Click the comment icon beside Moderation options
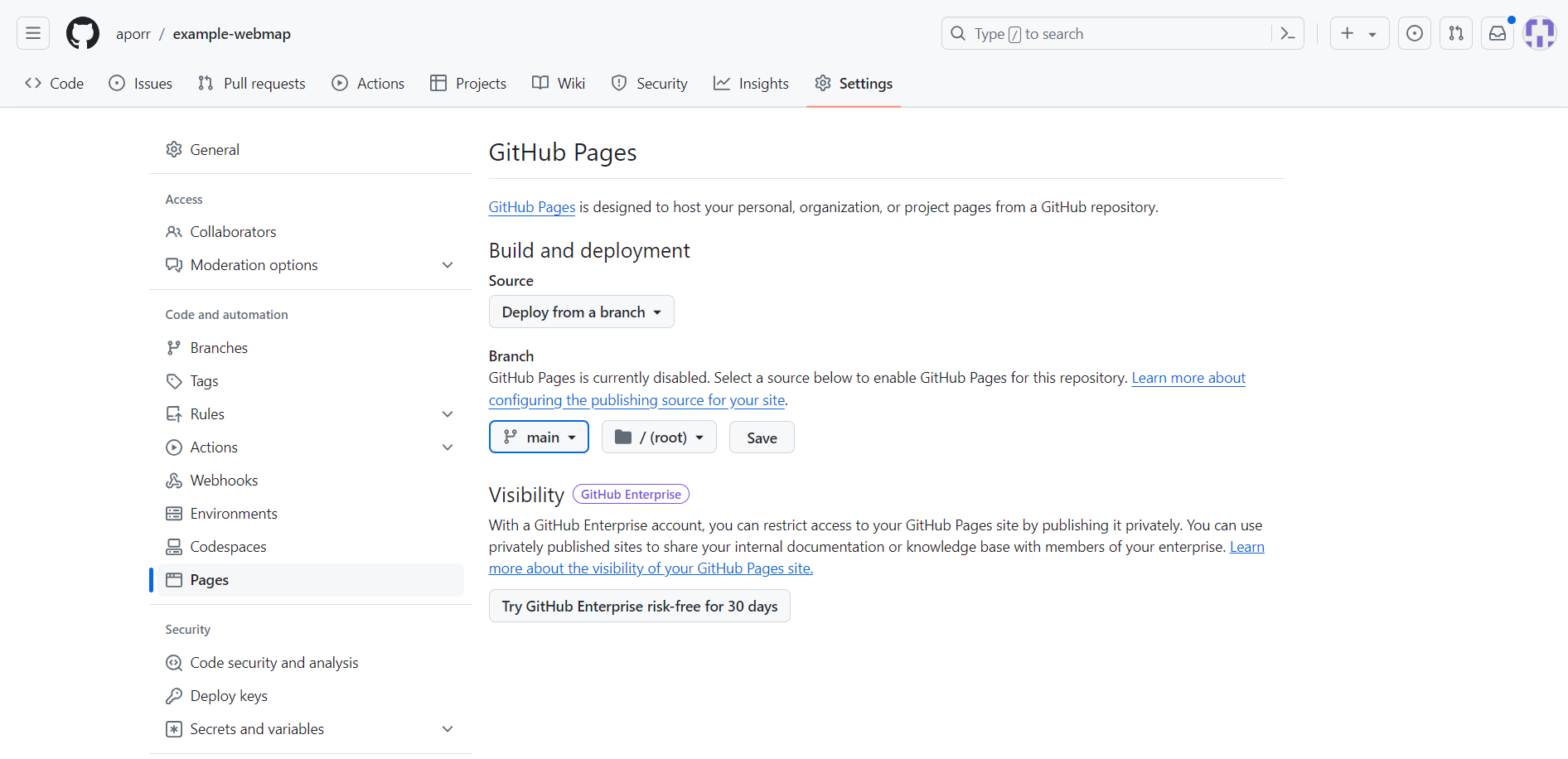The width and height of the screenshot is (1568, 759). tap(174, 265)
